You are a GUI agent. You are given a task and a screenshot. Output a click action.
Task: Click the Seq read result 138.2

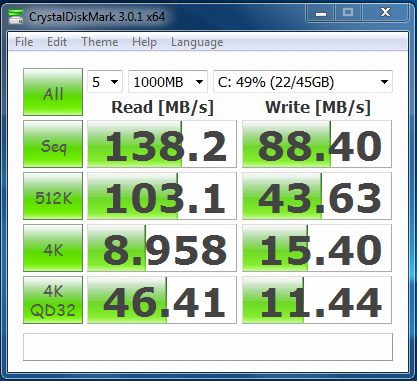(x=162, y=144)
